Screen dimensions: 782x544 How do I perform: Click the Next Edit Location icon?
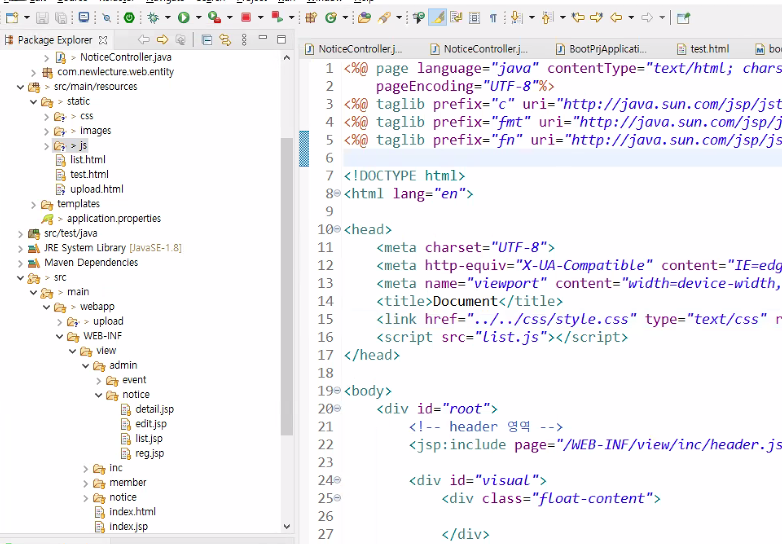coord(596,18)
